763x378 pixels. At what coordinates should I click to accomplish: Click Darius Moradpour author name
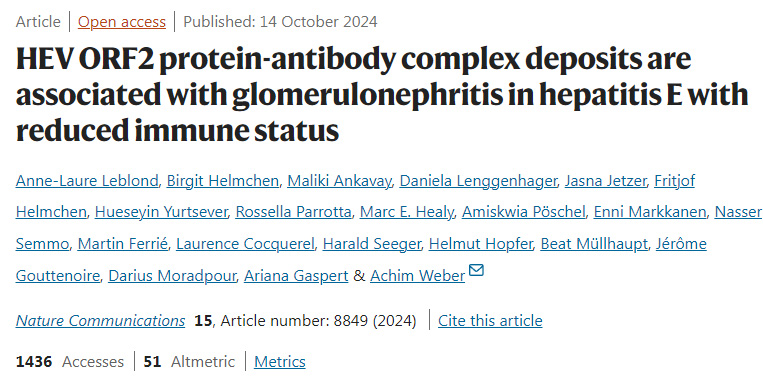click(172, 276)
